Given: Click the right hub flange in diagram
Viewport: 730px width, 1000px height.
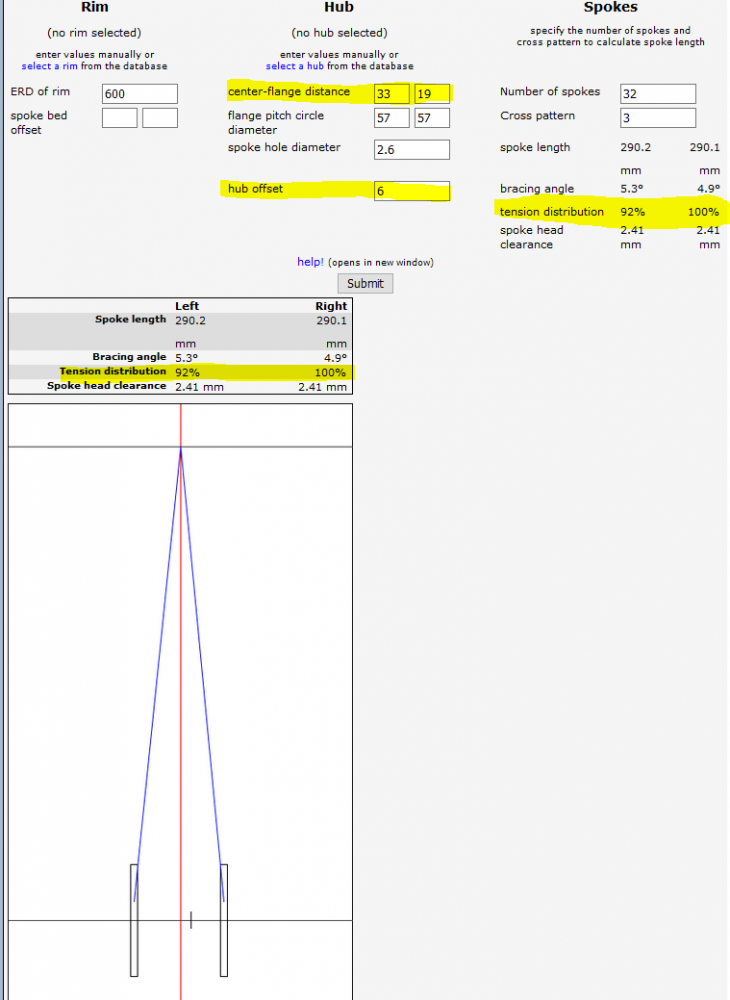Looking at the screenshot, I should point(224,919).
